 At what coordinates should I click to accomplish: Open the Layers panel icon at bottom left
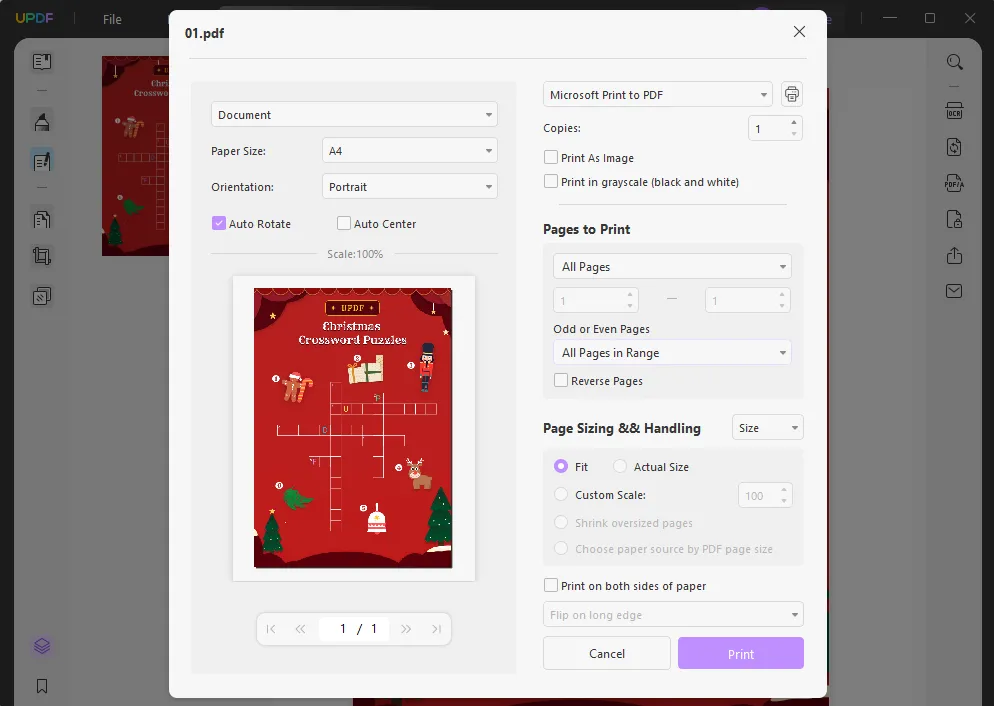(42, 646)
